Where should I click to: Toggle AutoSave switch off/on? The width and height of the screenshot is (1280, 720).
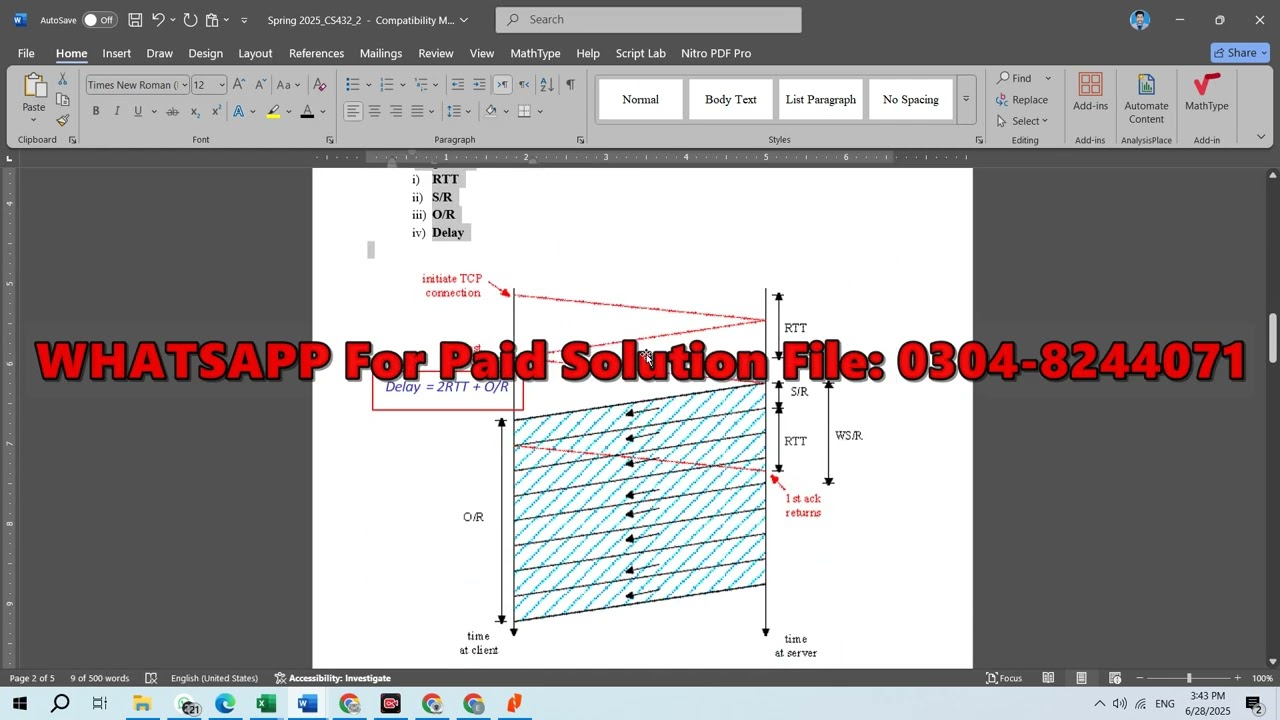98,20
